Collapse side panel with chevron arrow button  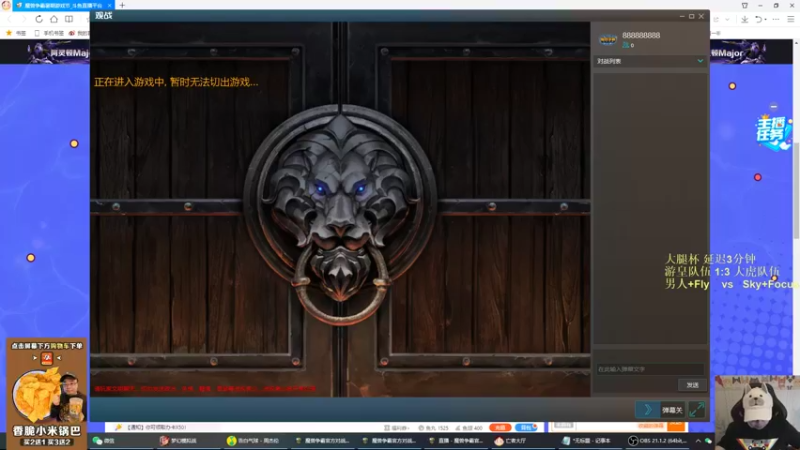[x=648, y=410]
